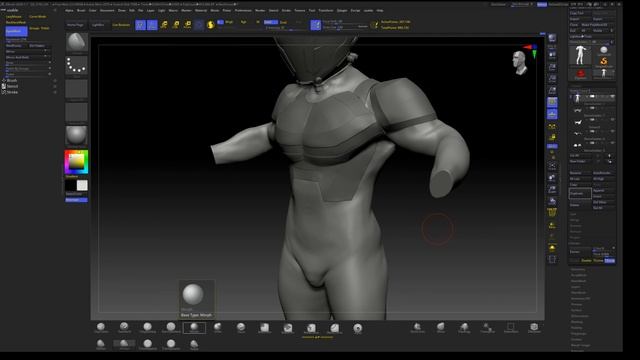Expand the Layers section in Tool panel
The height and width of the screenshot is (360, 640).
click(575, 287)
